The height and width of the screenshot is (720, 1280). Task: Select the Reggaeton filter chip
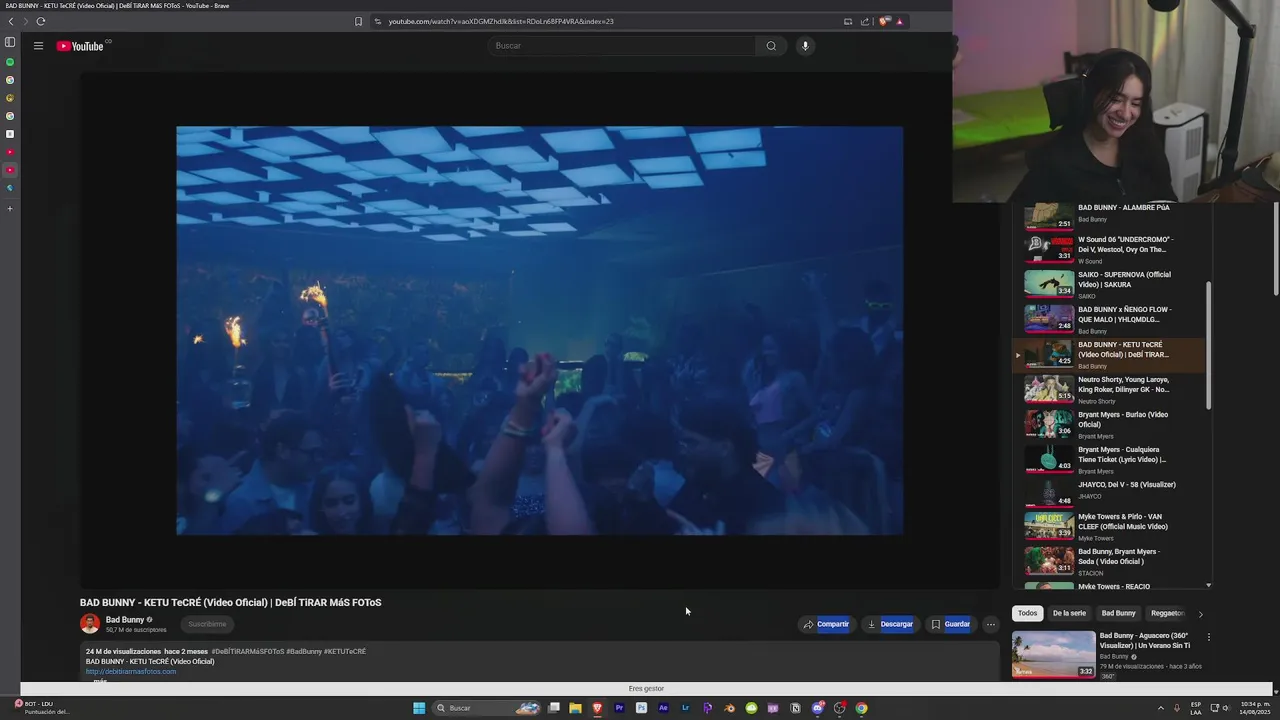tap(1167, 613)
